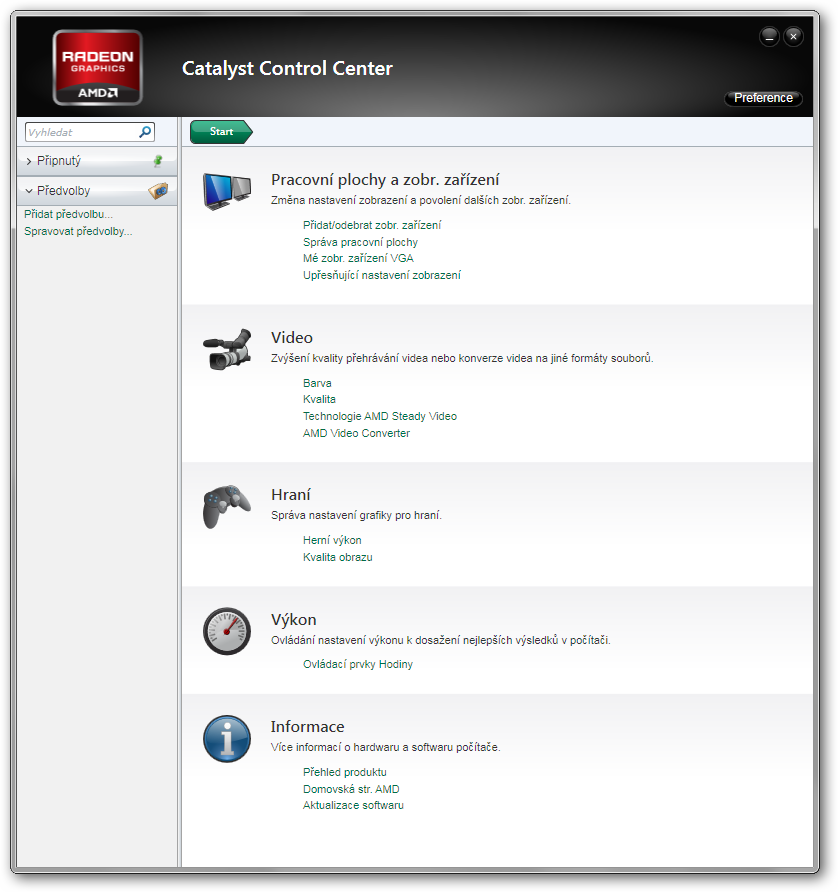Click the Hraní section heading
Screen dimensions: 838x892
click(291, 495)
